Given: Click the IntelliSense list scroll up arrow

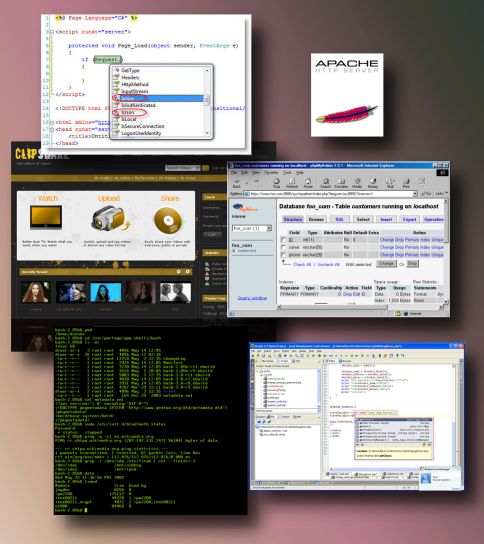Looking at the screenshot, I should point(207,70).
